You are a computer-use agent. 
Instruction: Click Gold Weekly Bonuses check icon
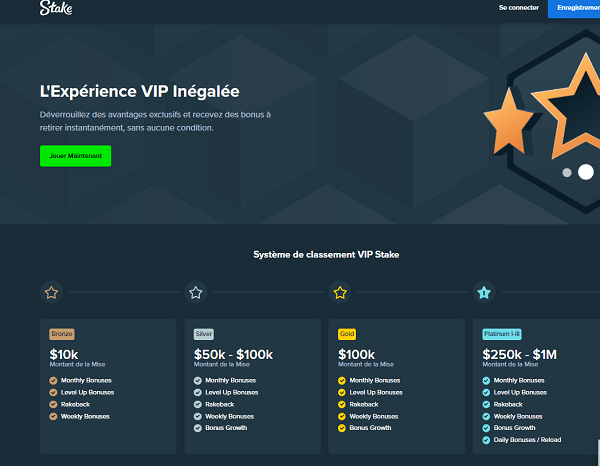pos(342,416)
